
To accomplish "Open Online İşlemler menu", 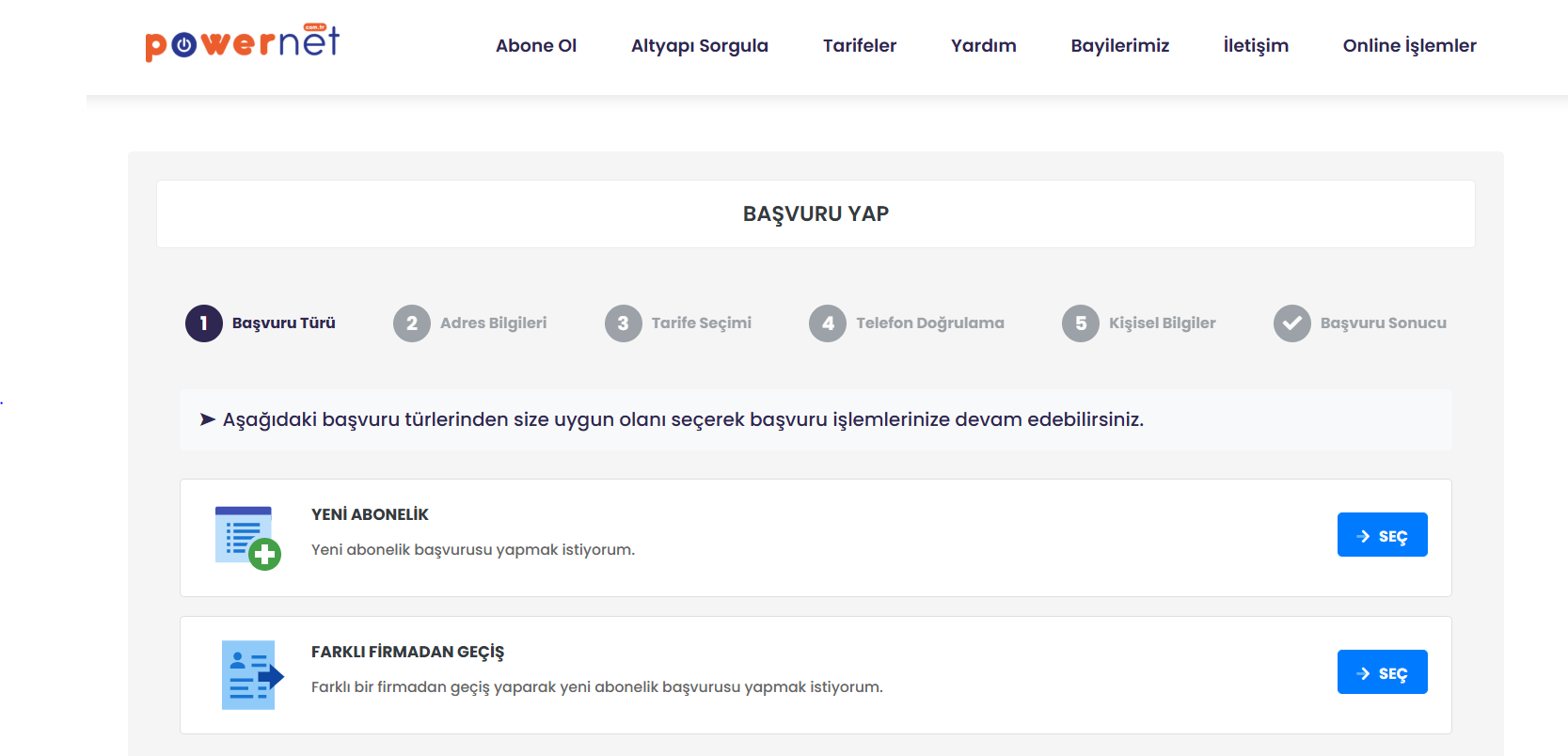I will point(1409,46).
